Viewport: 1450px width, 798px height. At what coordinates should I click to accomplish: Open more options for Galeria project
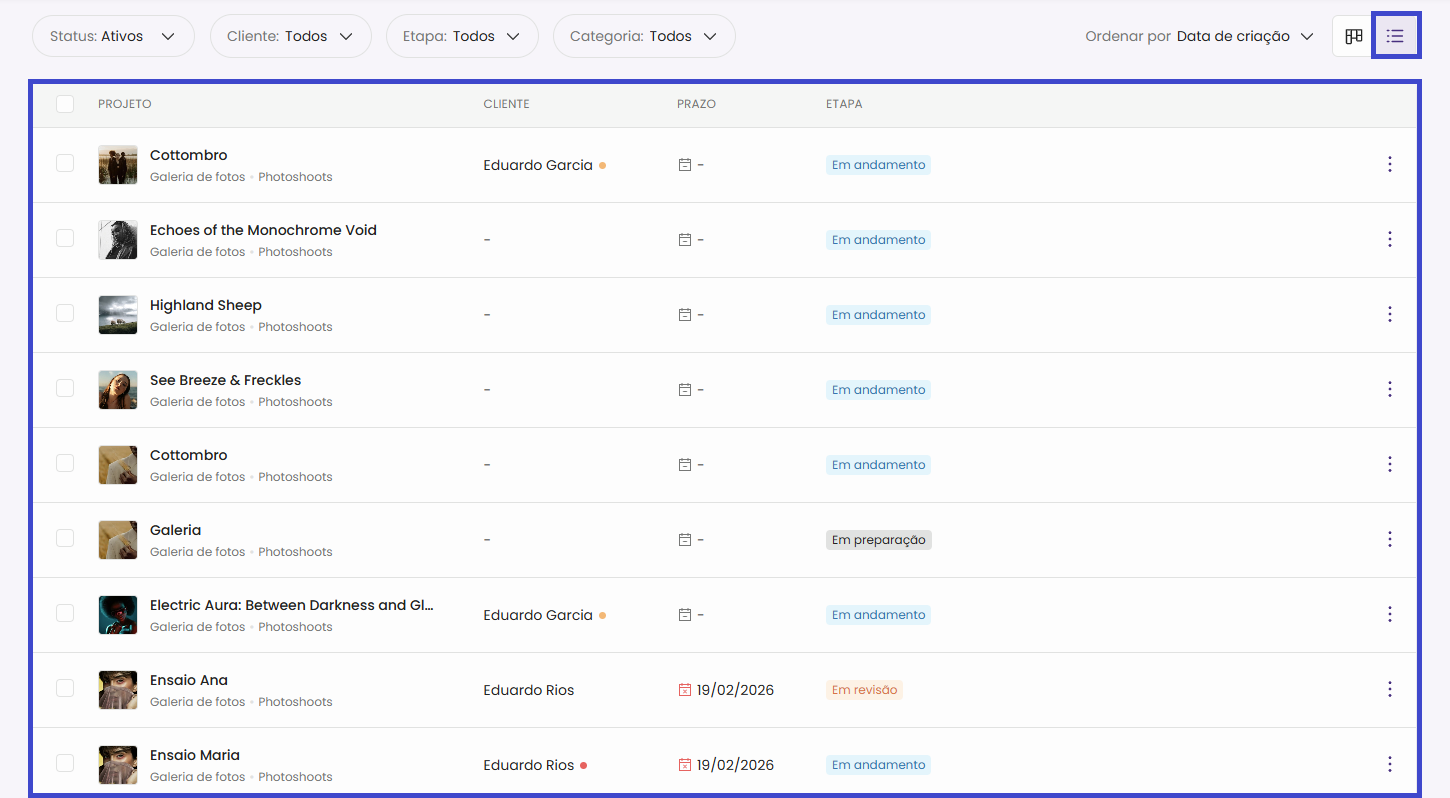1389,540
